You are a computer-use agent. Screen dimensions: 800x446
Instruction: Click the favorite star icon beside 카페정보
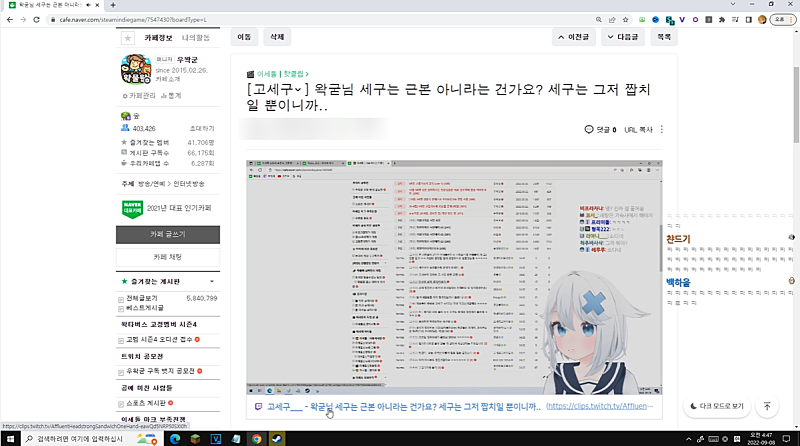coord(127,37)
